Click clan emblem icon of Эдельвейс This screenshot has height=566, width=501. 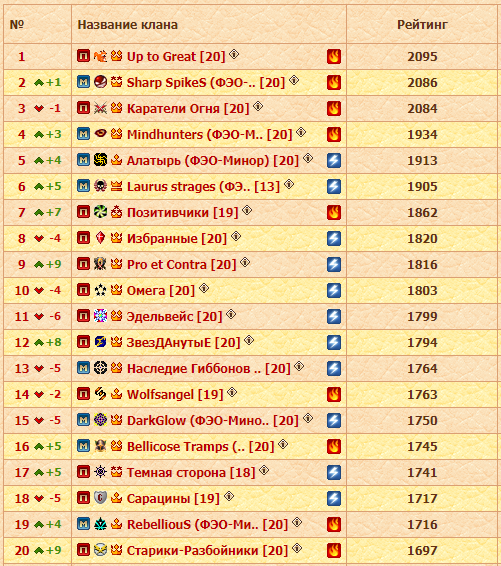pyautogui.click(x=100, y=316)
